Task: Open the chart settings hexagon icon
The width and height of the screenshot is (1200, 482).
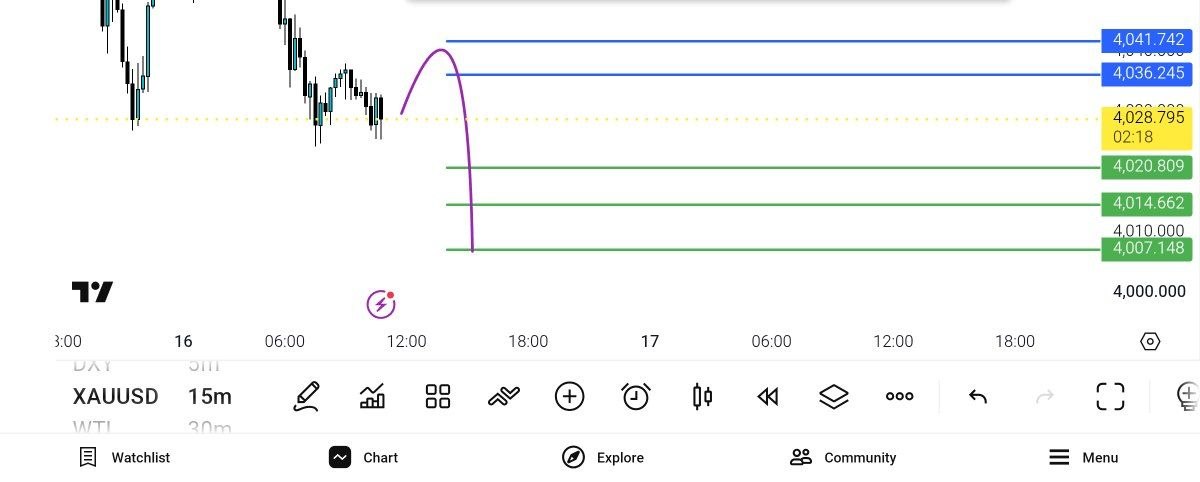Action: pos(1150,342)
